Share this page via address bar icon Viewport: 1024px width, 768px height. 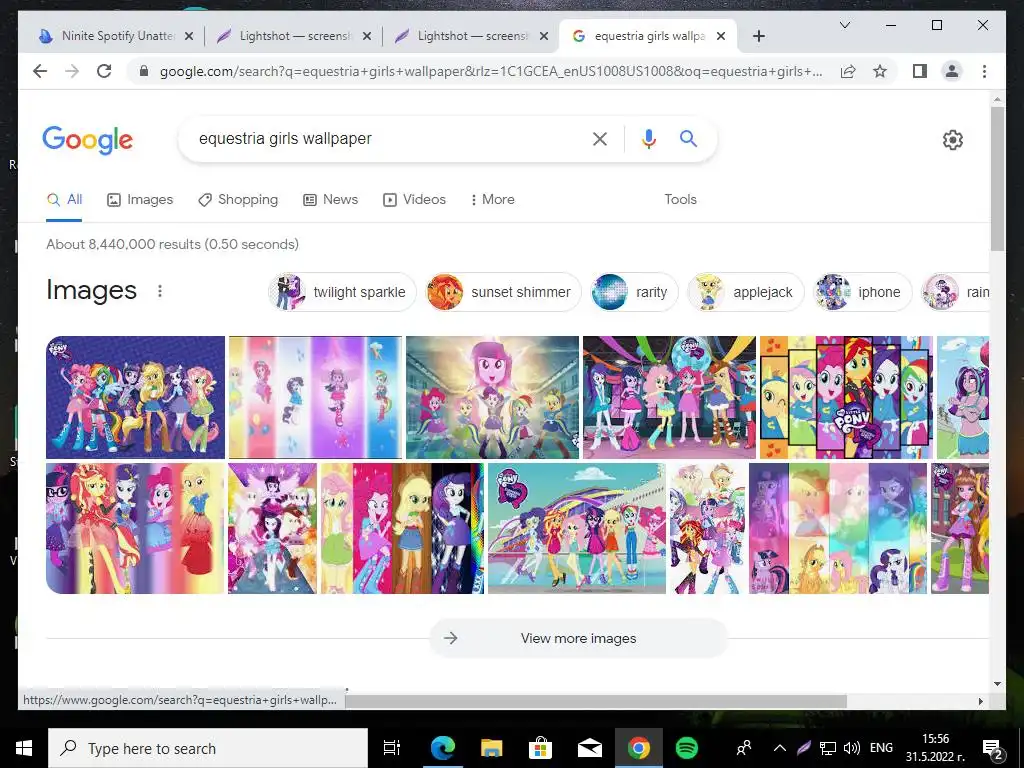(848, 71)
